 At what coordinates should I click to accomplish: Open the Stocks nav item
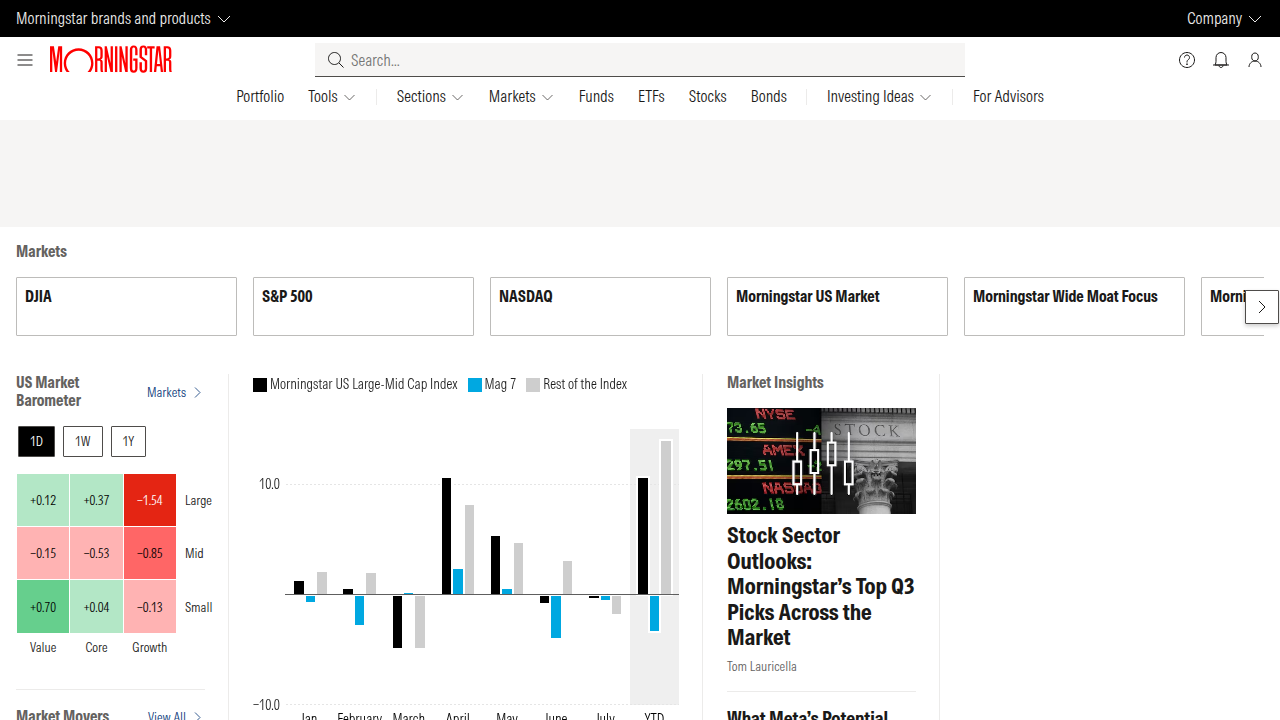pyautogui.click(x=707, y=97)
